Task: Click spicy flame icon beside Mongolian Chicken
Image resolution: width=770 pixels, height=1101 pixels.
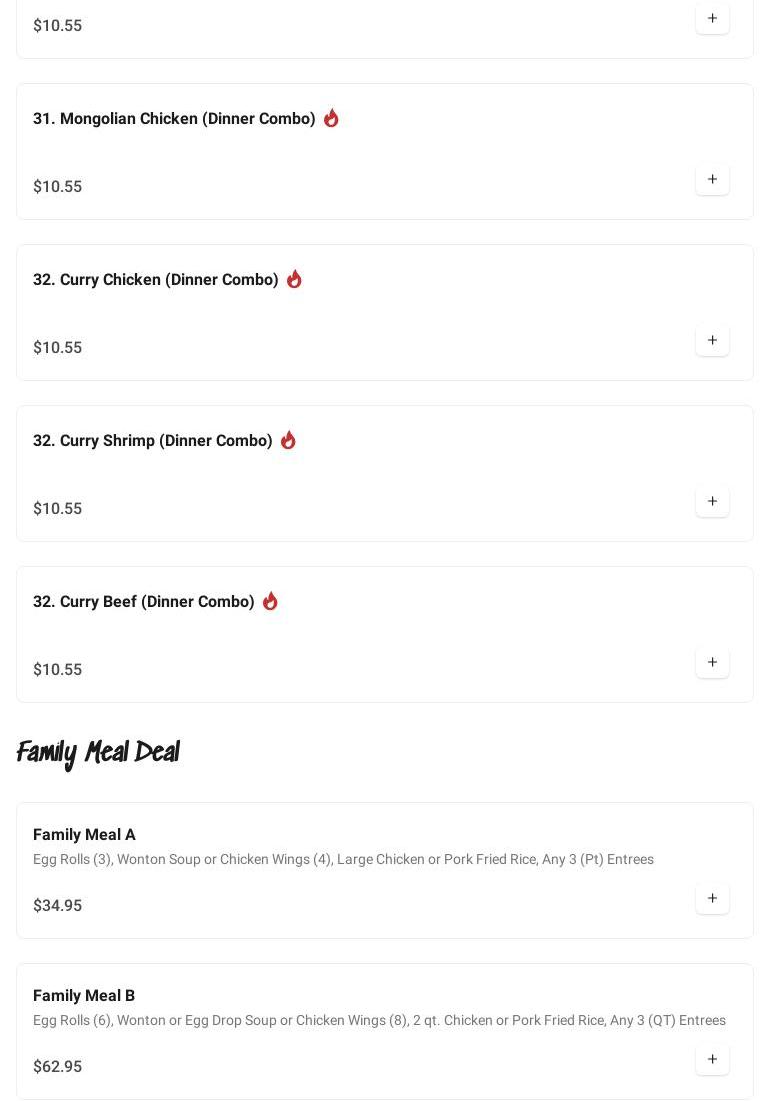Action: coord(331,118)
